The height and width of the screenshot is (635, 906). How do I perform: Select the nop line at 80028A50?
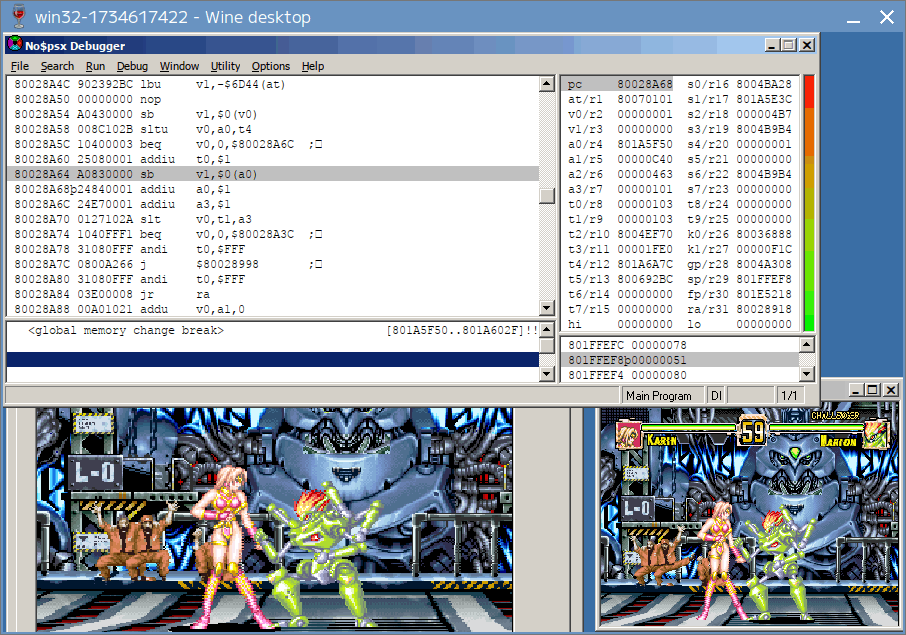pyautogui.click(x=273, y=99)
